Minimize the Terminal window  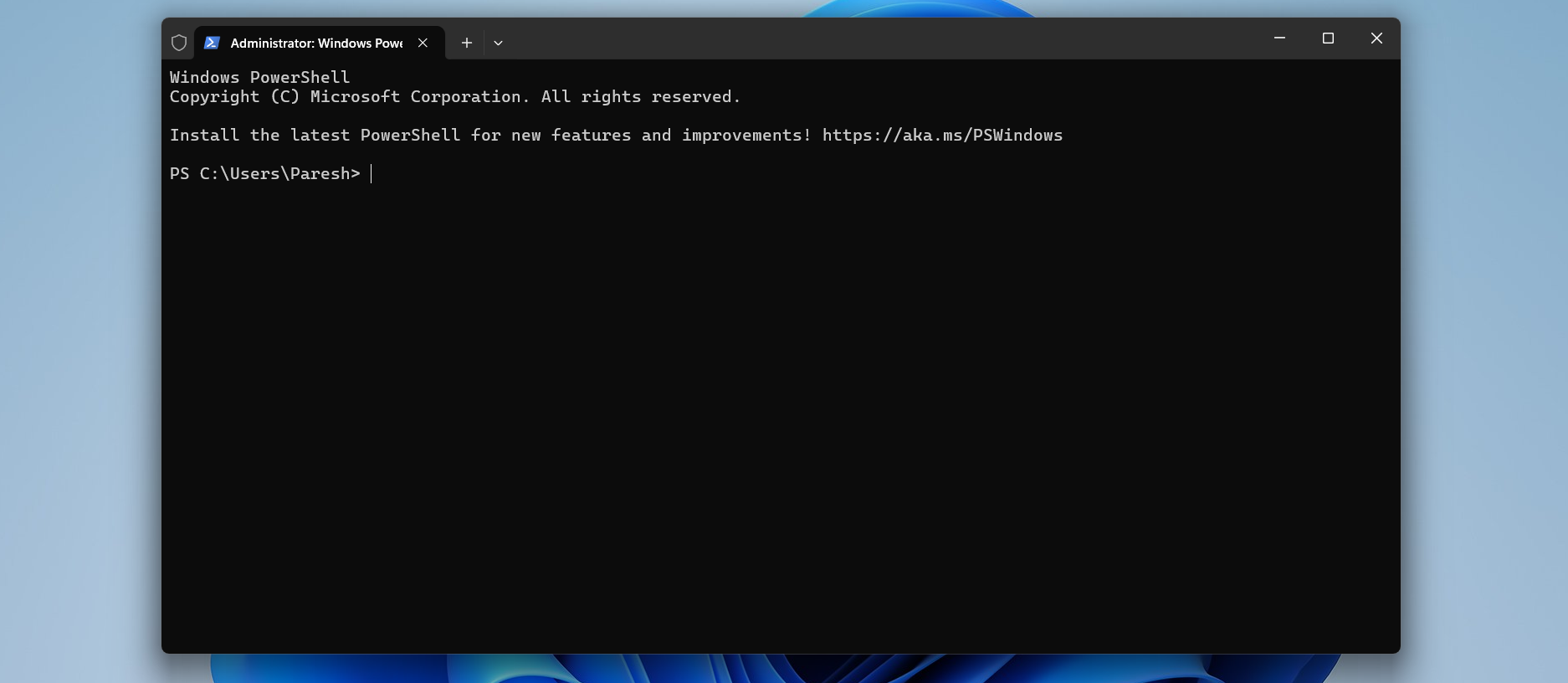point(1279,39)
